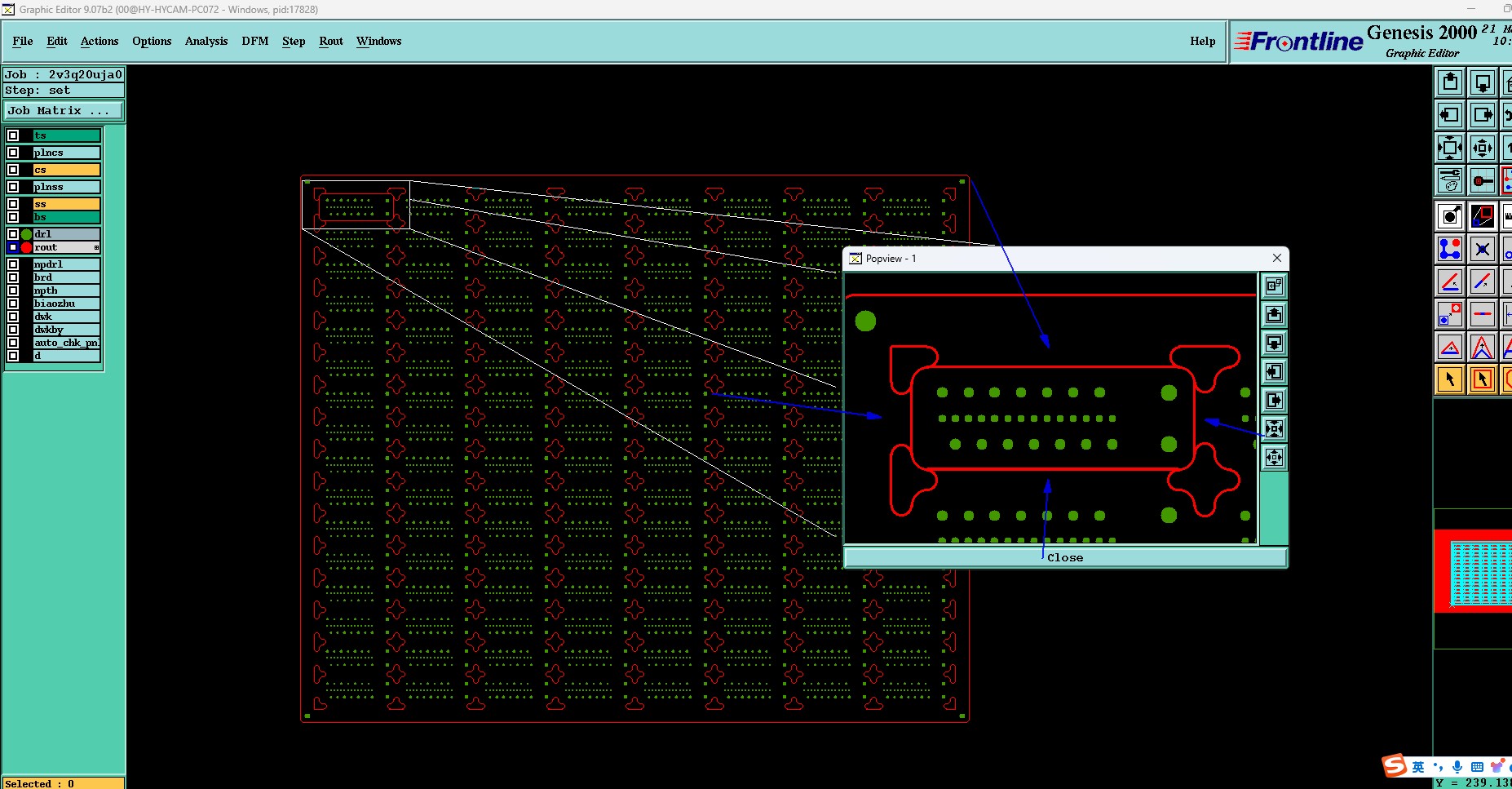
Task: Select the red triangle with blue base tool
Action: click(1450, 347)
